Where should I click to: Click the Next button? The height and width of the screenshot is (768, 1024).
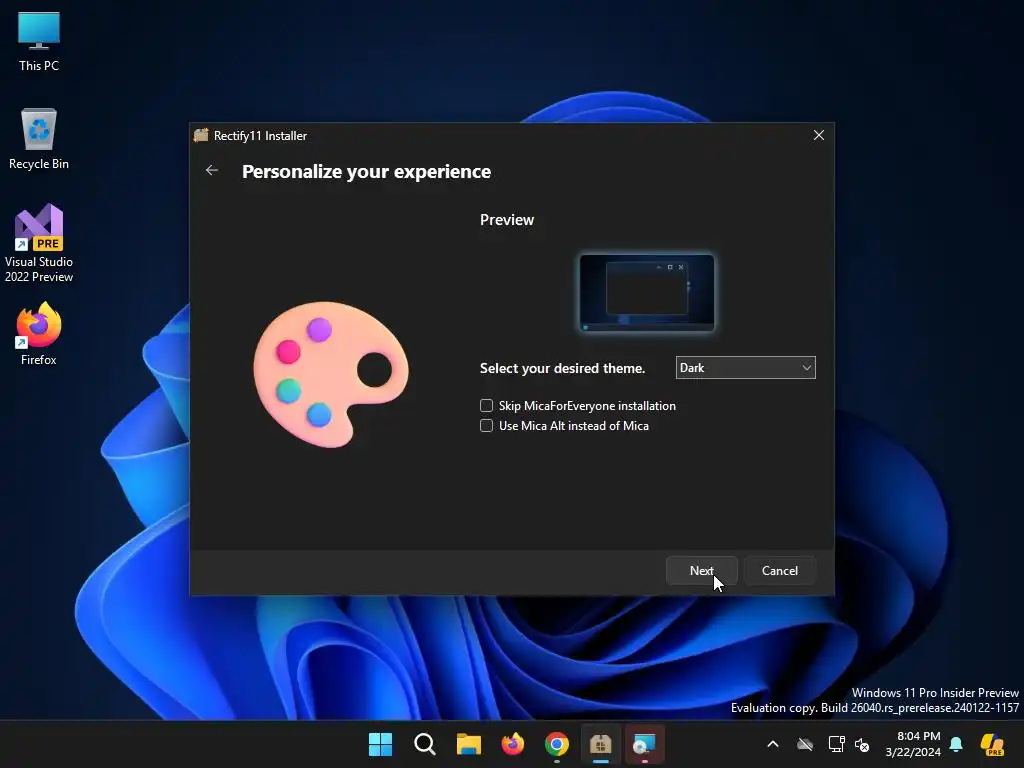tap(701, 571)
